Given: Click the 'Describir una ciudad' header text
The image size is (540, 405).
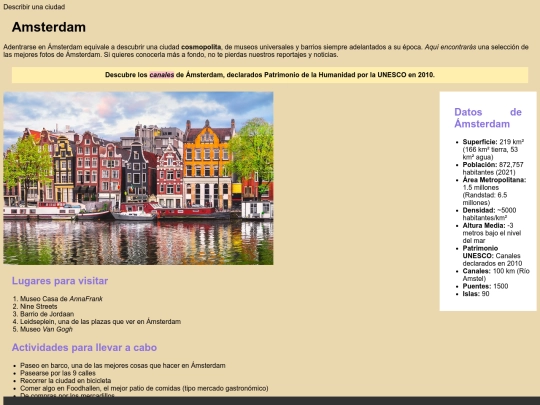Looking at the screenshot, I should click(34, 7).
